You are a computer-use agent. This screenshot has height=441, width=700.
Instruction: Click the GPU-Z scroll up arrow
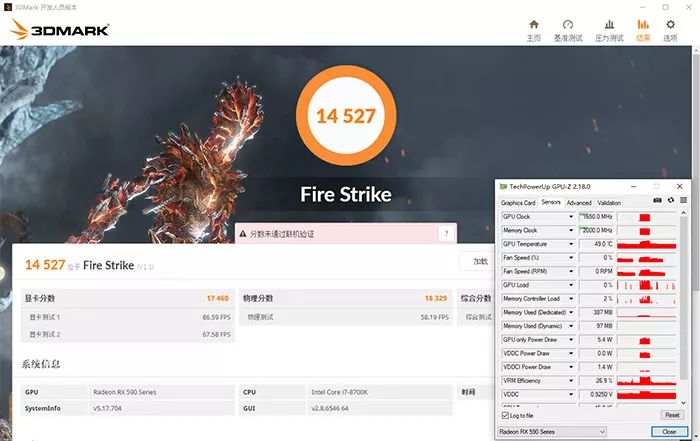(683, 213)
